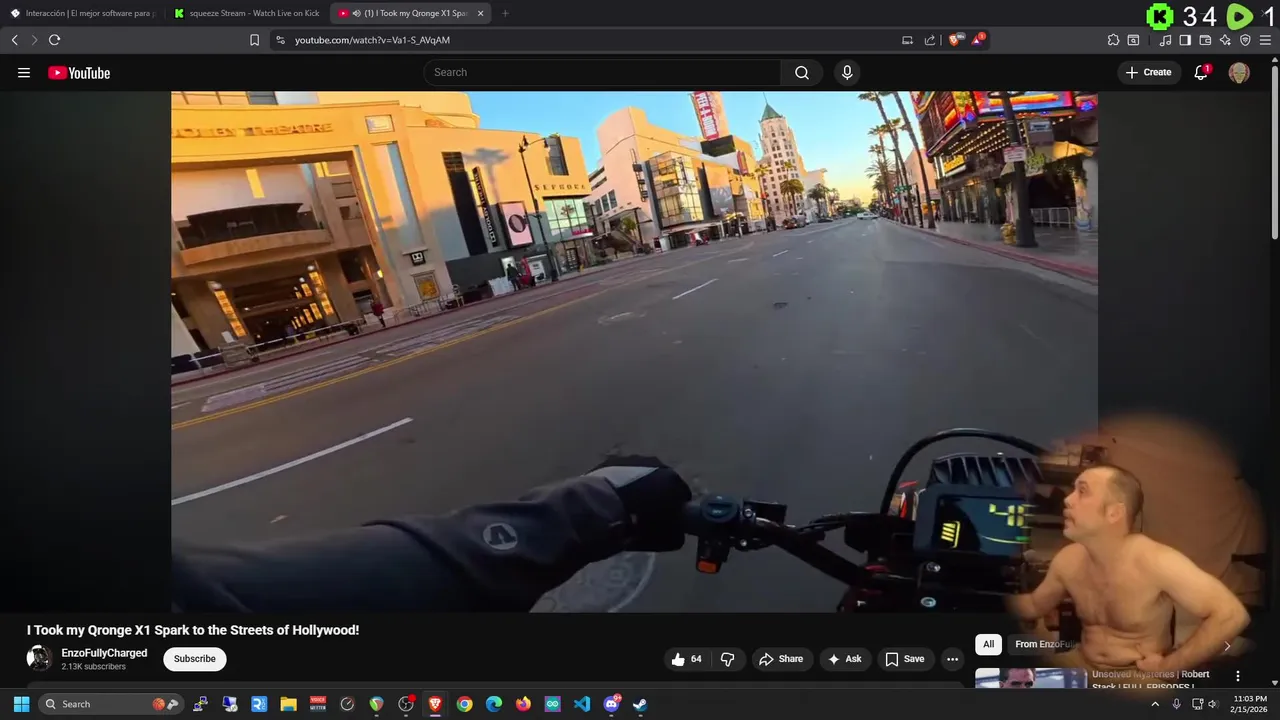Screen dimensions: 1280x720
Task: Click the browser address bar URL
Action: [372, 40]
